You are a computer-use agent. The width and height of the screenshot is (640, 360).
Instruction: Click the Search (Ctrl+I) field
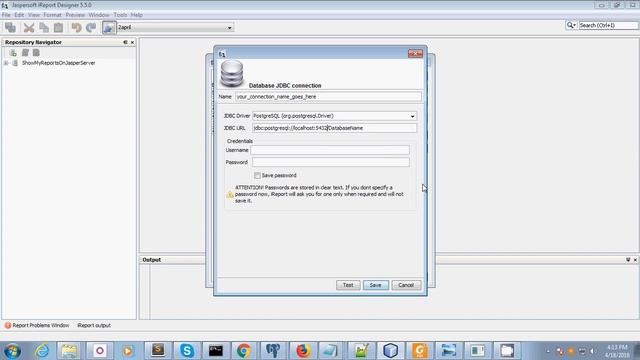tap(608, 25)
